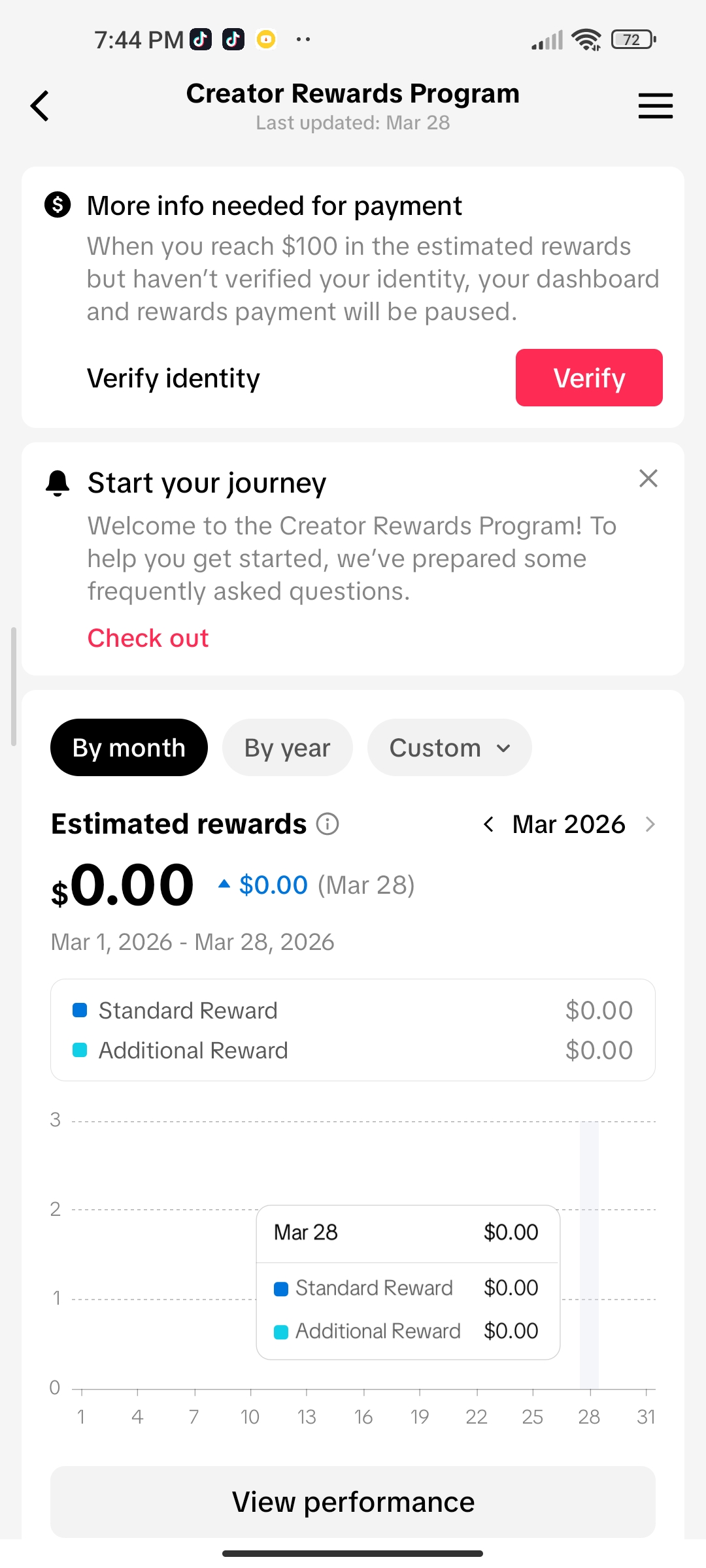Tap the dollar coin payment icon
706x1568 pixels.
pos(58,205)
